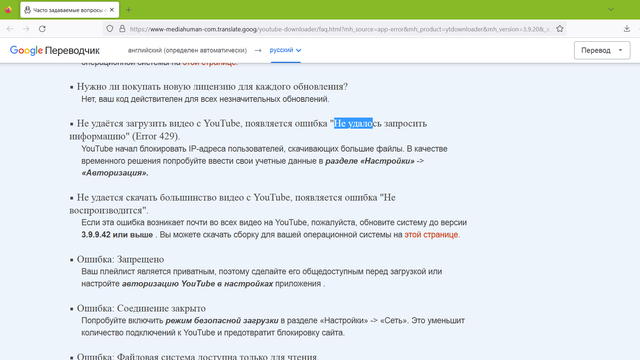
Task: Click the read-only file system error heading
Action: 198,356
